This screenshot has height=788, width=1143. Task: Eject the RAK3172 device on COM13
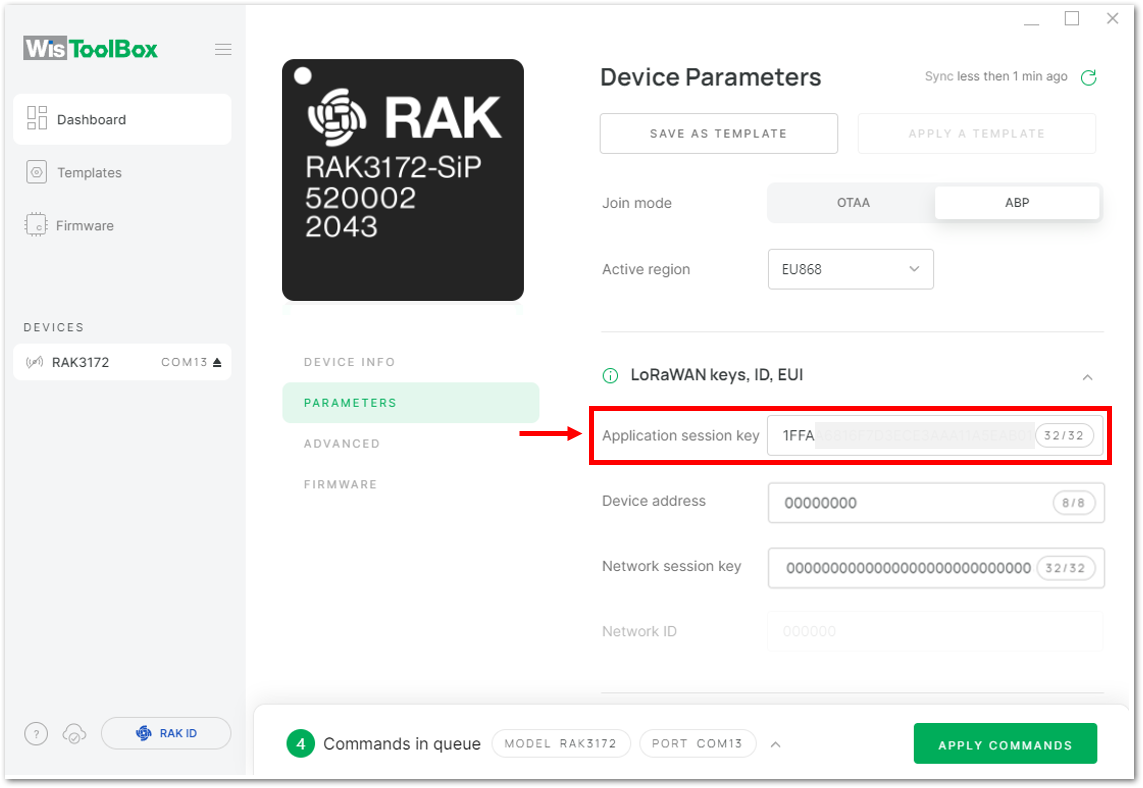click(216, 362)
